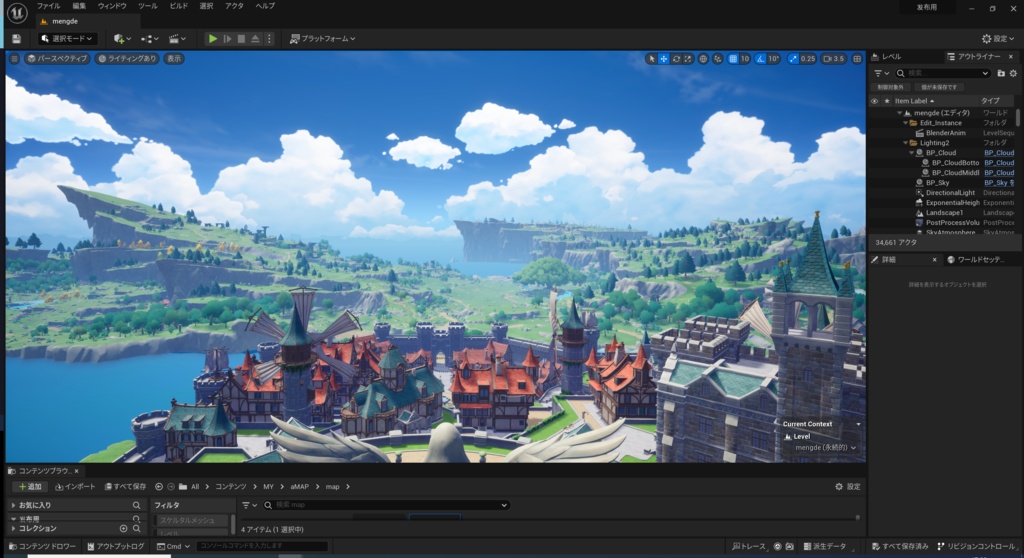Collapse the Lighting2 folder
Viewport: 1024px width, 558px height.
pos(905,143)
